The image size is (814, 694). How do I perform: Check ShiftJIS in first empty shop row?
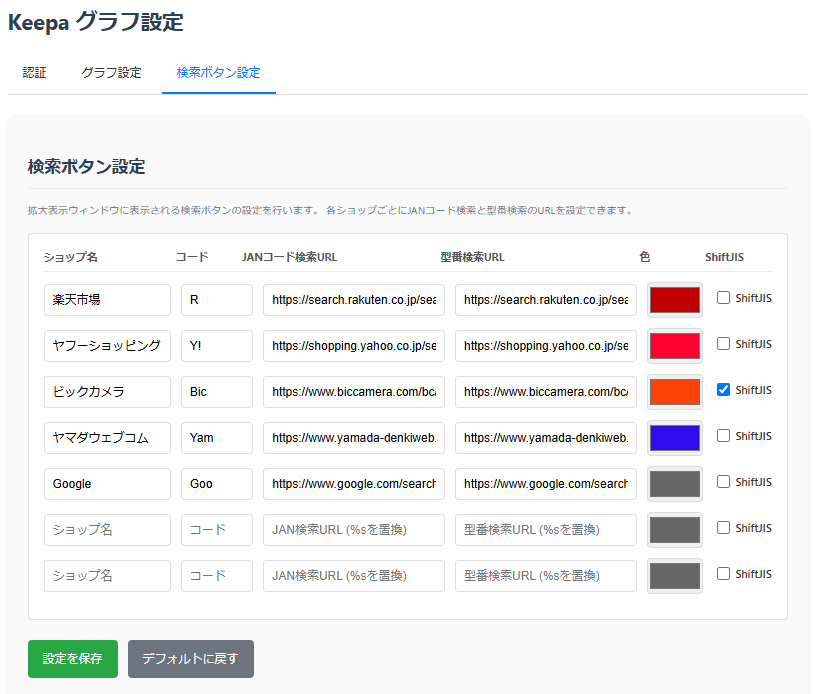(723, 528)
